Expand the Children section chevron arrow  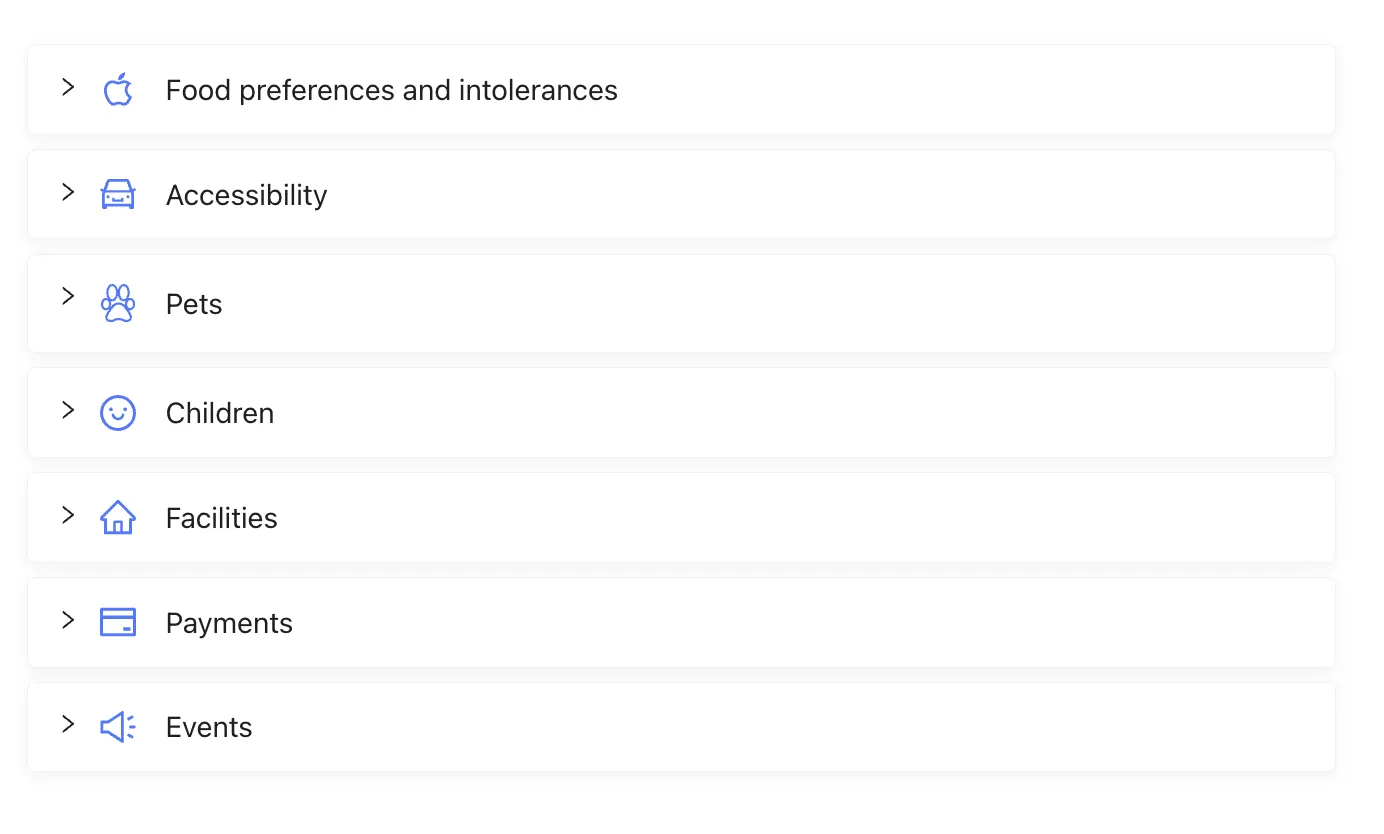coord(68,410)
